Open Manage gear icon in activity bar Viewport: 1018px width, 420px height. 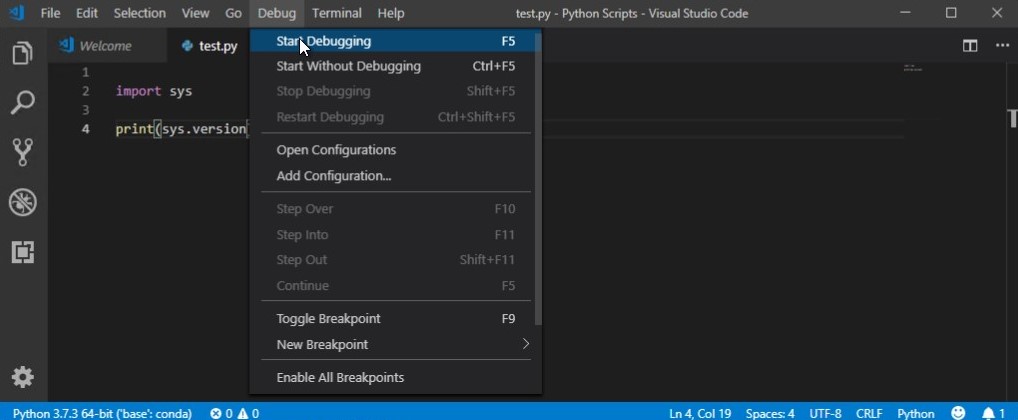23,377
